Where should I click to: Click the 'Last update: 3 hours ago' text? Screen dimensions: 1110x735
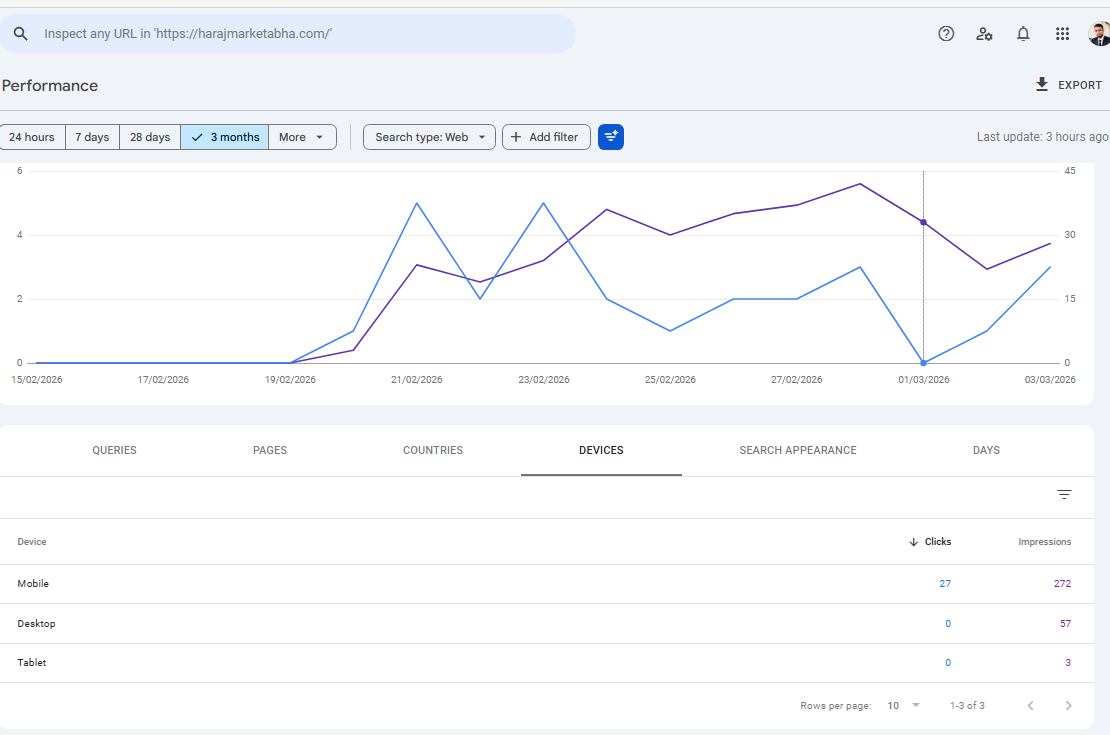[x=1042, y=137]
